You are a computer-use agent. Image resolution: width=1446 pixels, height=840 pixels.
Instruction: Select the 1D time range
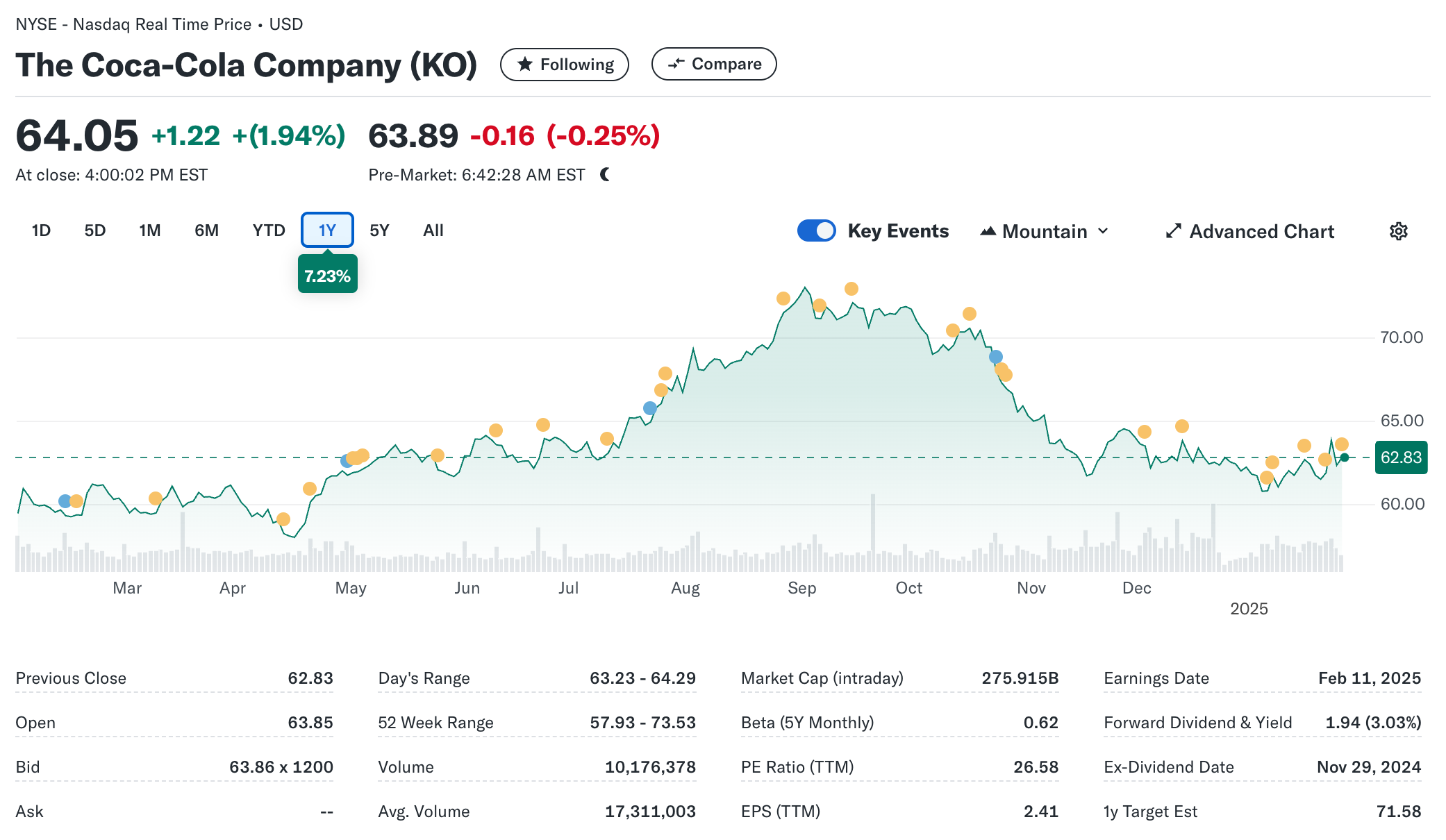tap(41, 230)
